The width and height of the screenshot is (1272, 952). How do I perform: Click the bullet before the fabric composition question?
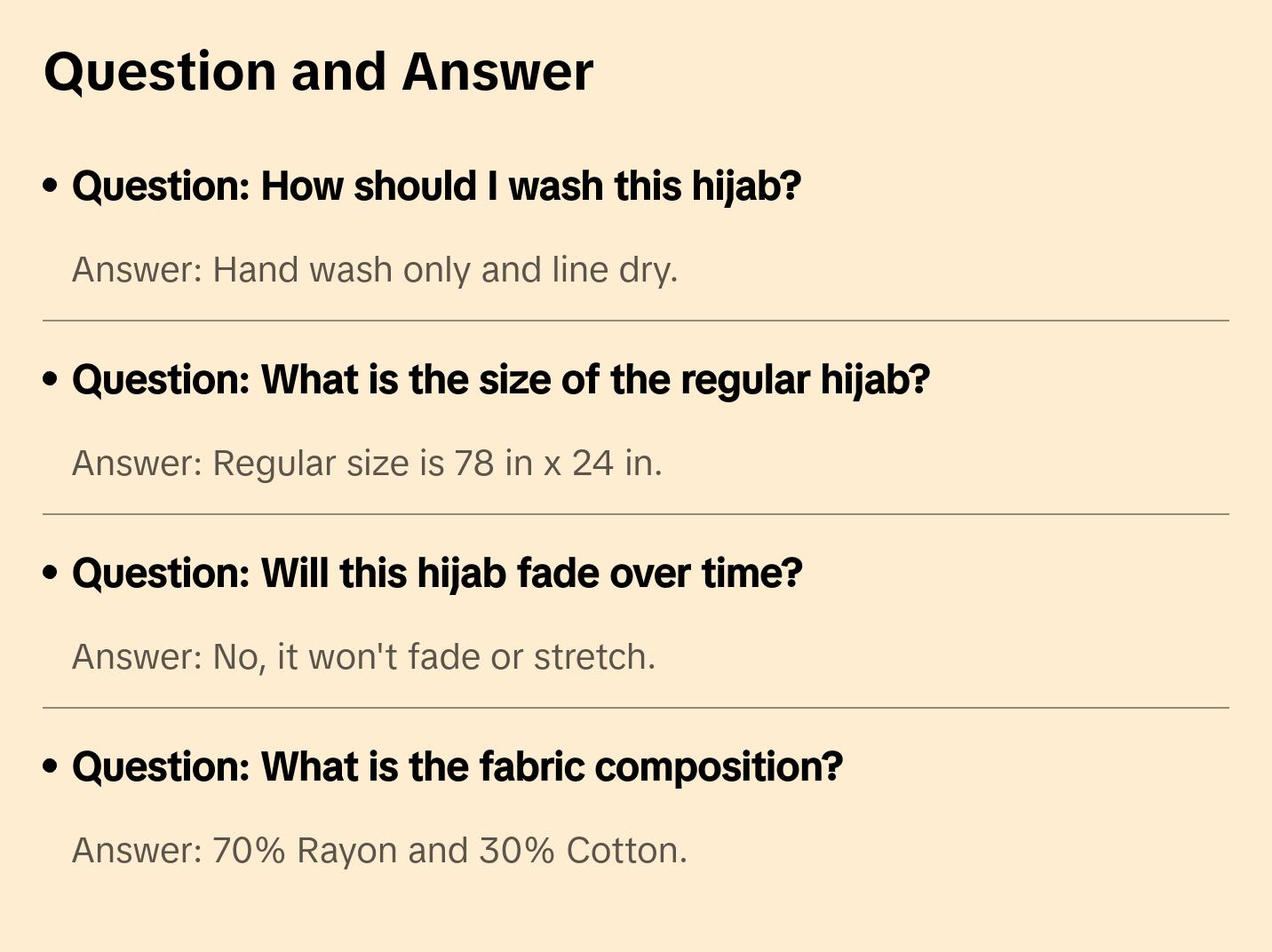click(51, 767)
